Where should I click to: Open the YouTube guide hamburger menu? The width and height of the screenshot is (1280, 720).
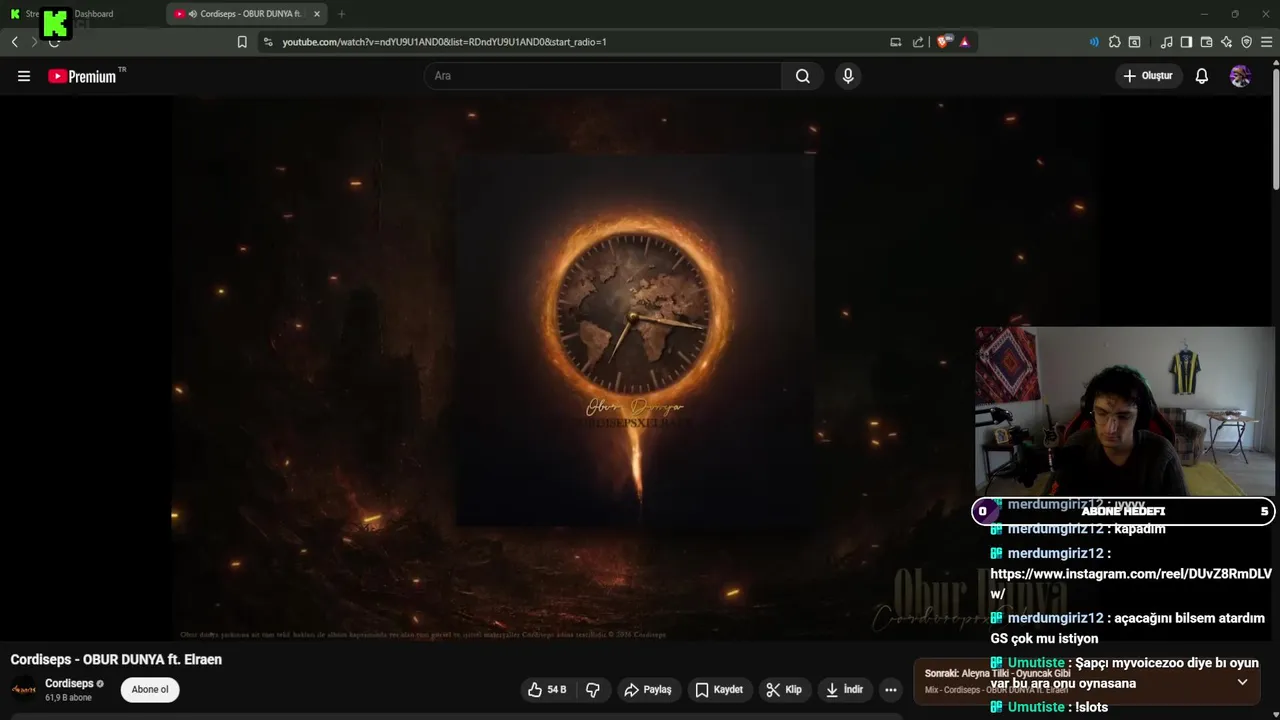[x=24, y=76]
